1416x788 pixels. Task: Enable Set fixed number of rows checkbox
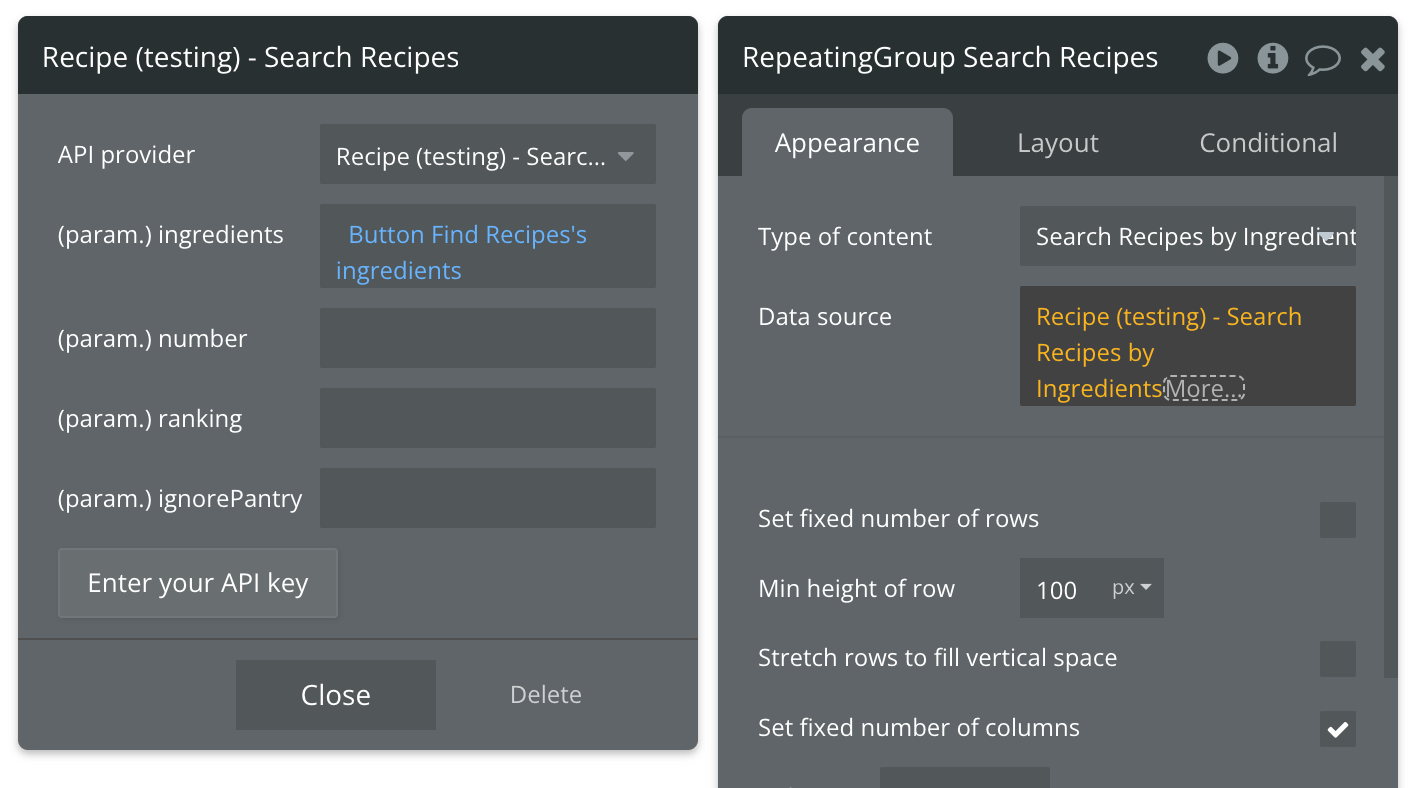point(1337,520)
